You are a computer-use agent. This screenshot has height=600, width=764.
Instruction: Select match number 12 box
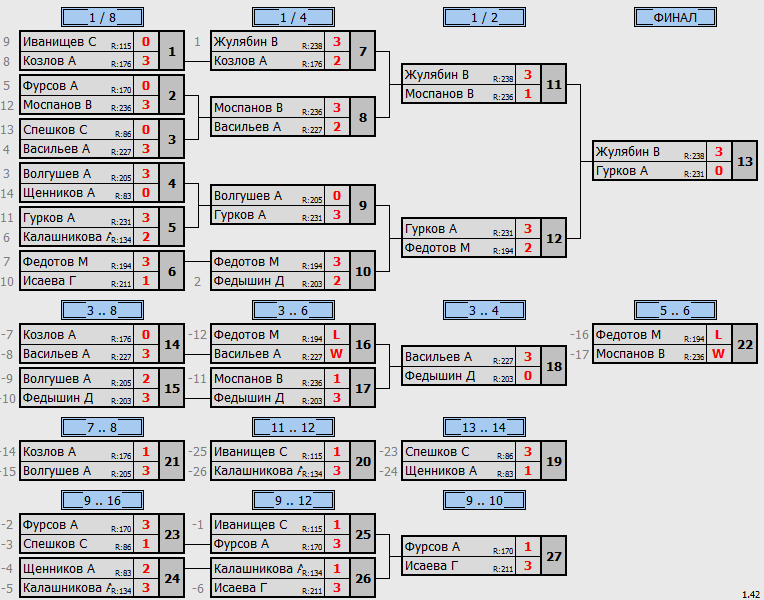pyautogui.click(x=554, y=238)
